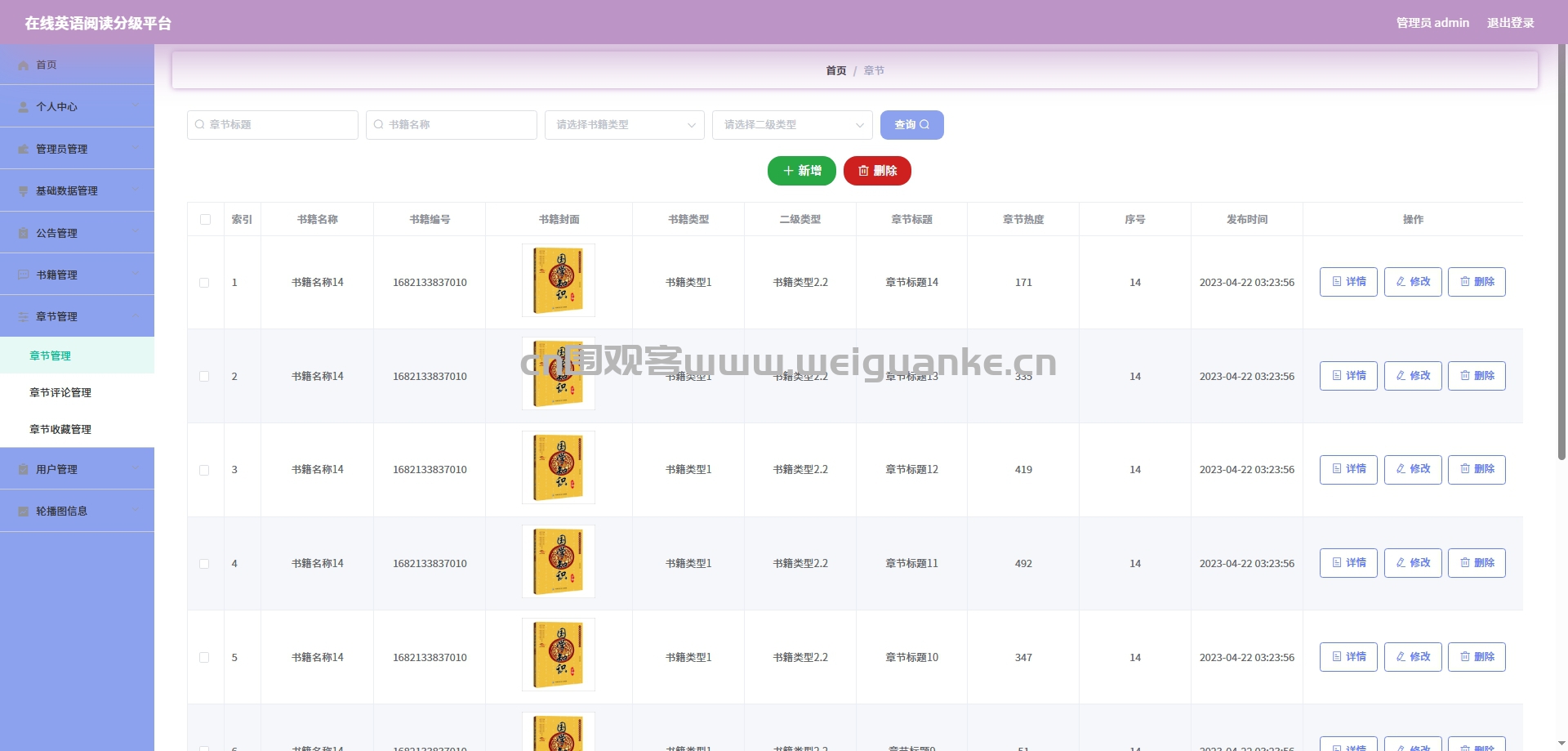This screenshot has height=751, width=1568.
Task: Check the checkbox for row index 5
Action: (x=204, y=658)
